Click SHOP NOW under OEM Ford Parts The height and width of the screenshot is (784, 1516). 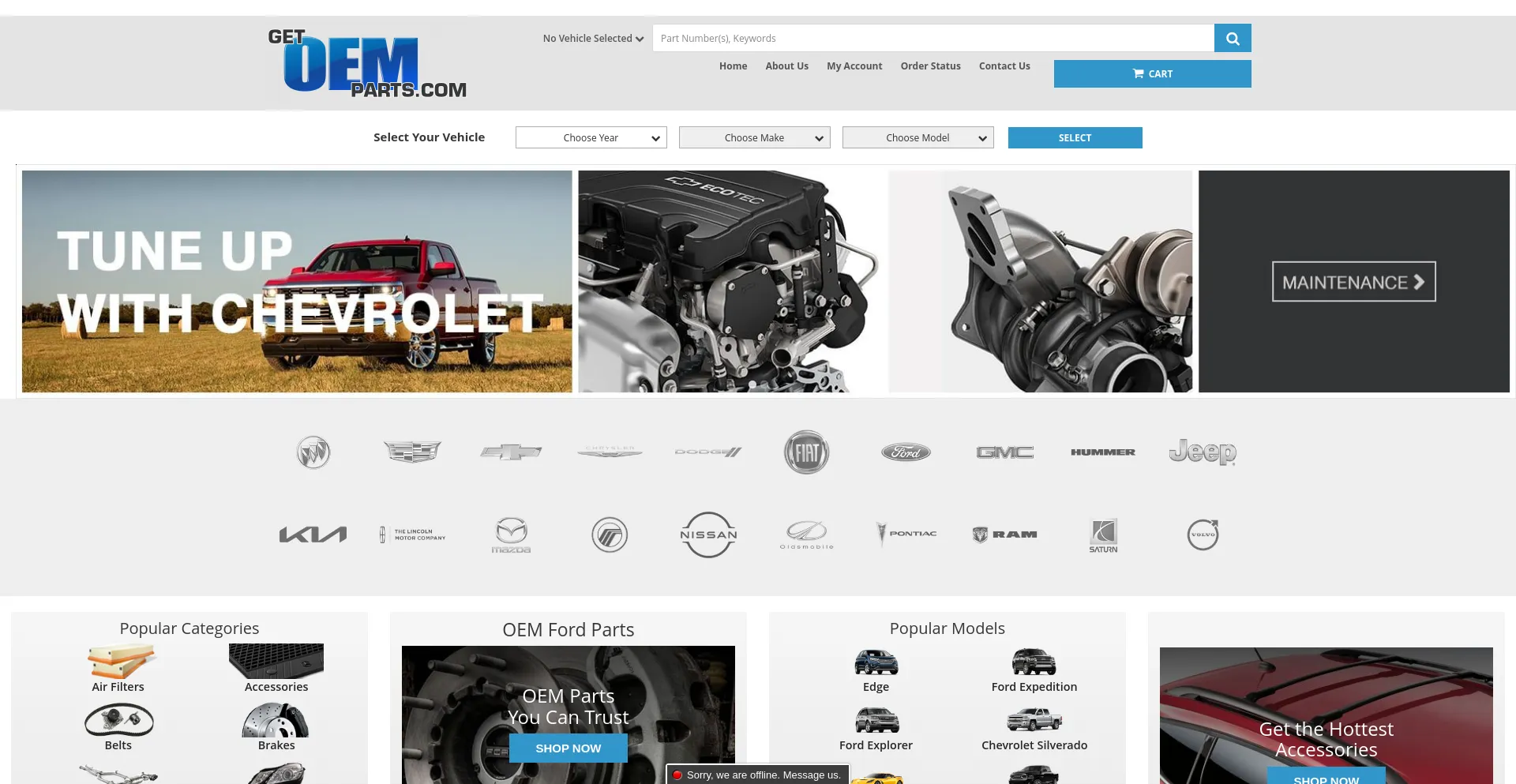click(x=568, y=748)
